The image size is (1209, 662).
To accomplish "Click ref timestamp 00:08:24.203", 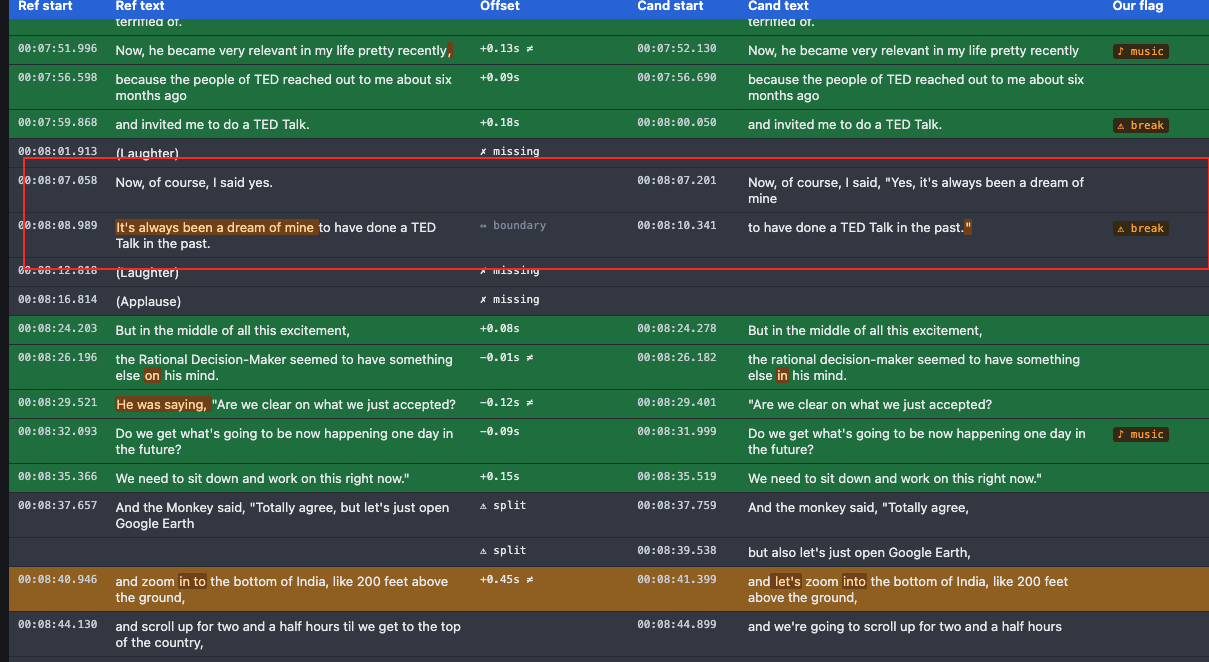I will coord(58,328).
